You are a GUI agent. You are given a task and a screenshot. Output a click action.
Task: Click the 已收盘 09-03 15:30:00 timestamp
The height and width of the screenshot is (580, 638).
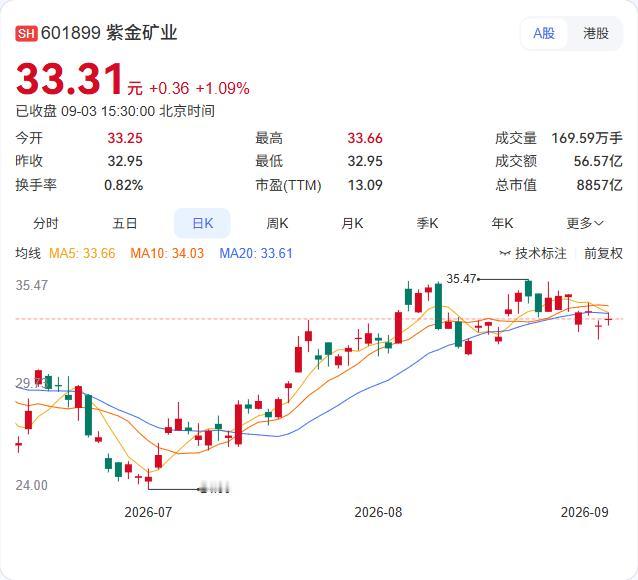click(115, 111)
